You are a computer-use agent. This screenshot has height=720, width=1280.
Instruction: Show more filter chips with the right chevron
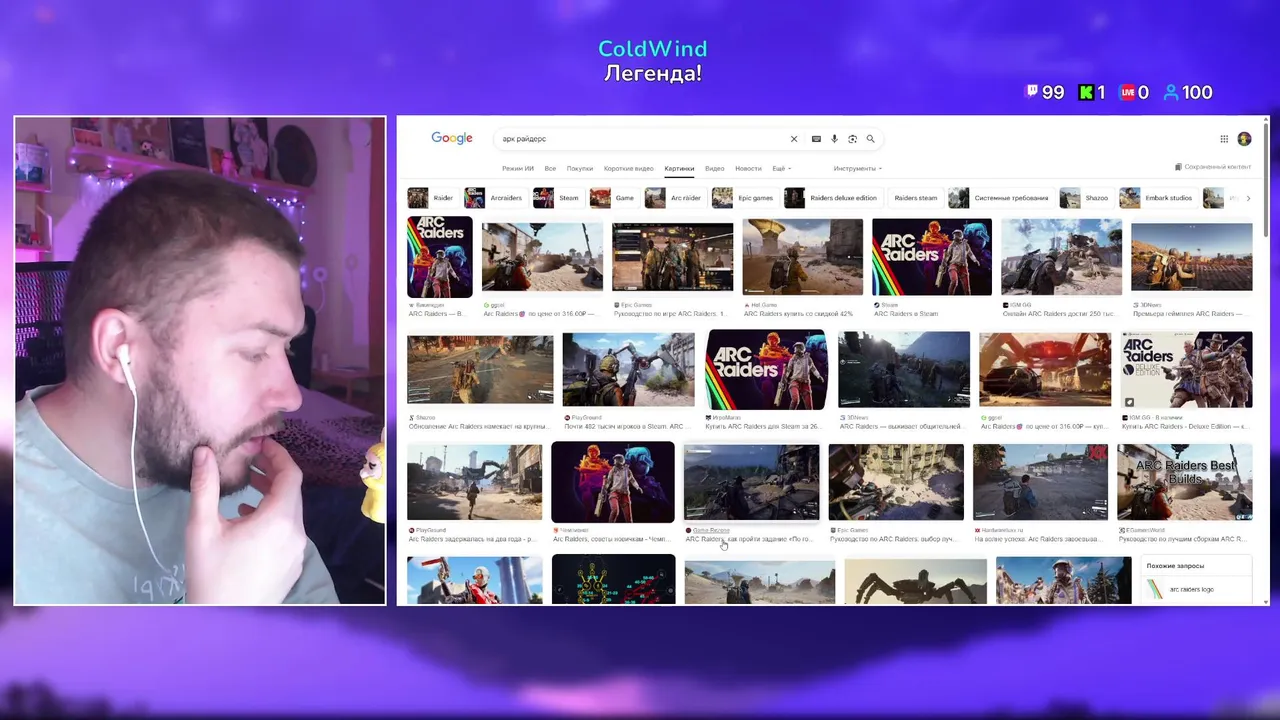tap(1248, 198)
